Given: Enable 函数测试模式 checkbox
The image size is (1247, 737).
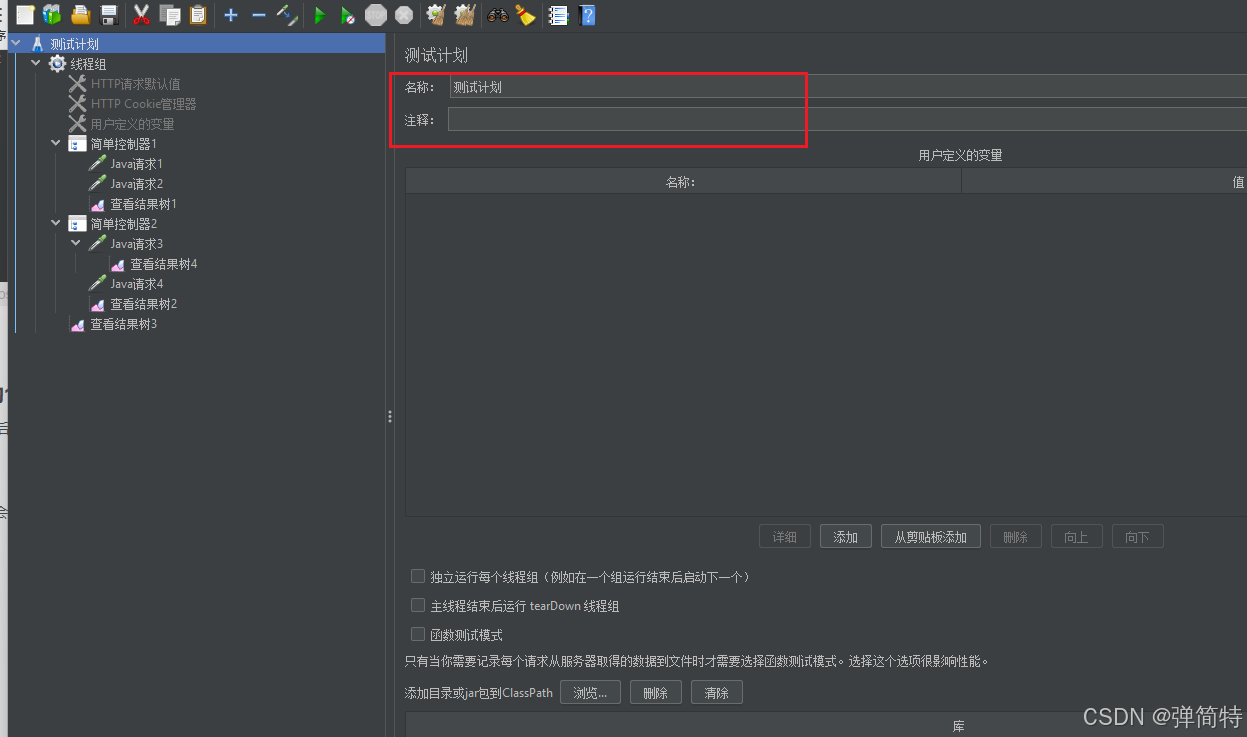Looking at the screenshot, I should pos(418,634).
